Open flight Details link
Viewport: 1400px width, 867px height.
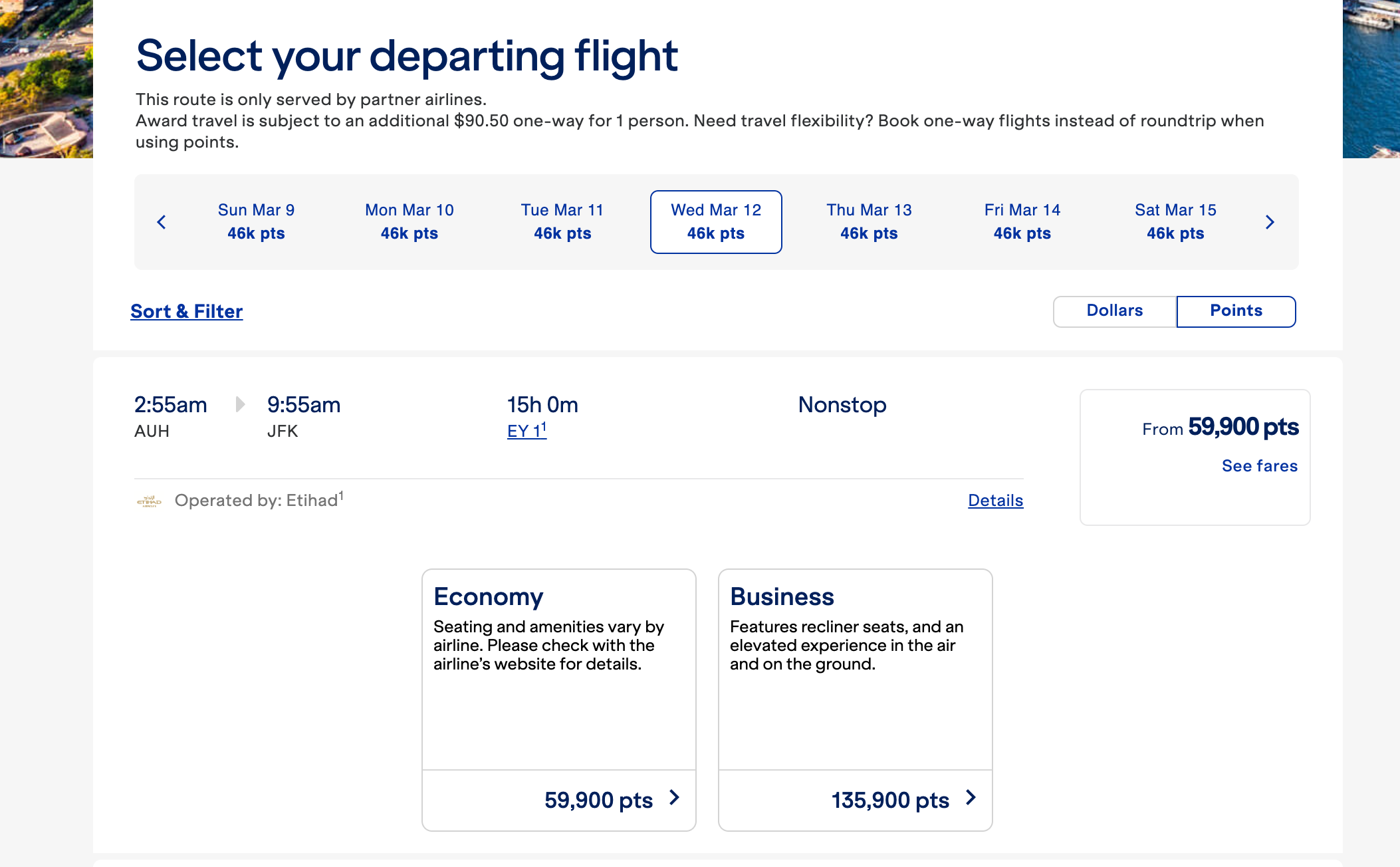[x=995, y=501]
